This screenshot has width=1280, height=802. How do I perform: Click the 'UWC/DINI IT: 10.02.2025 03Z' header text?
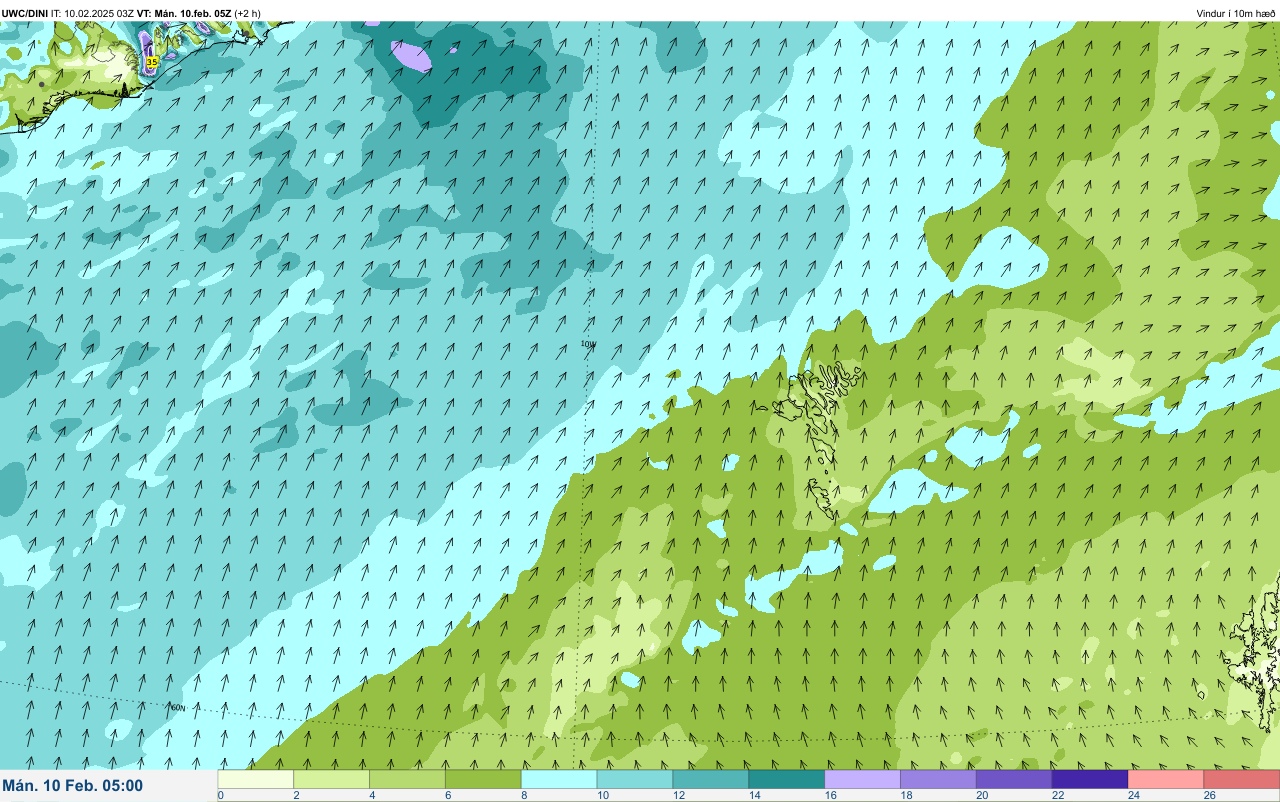click(x=68, y=13)
